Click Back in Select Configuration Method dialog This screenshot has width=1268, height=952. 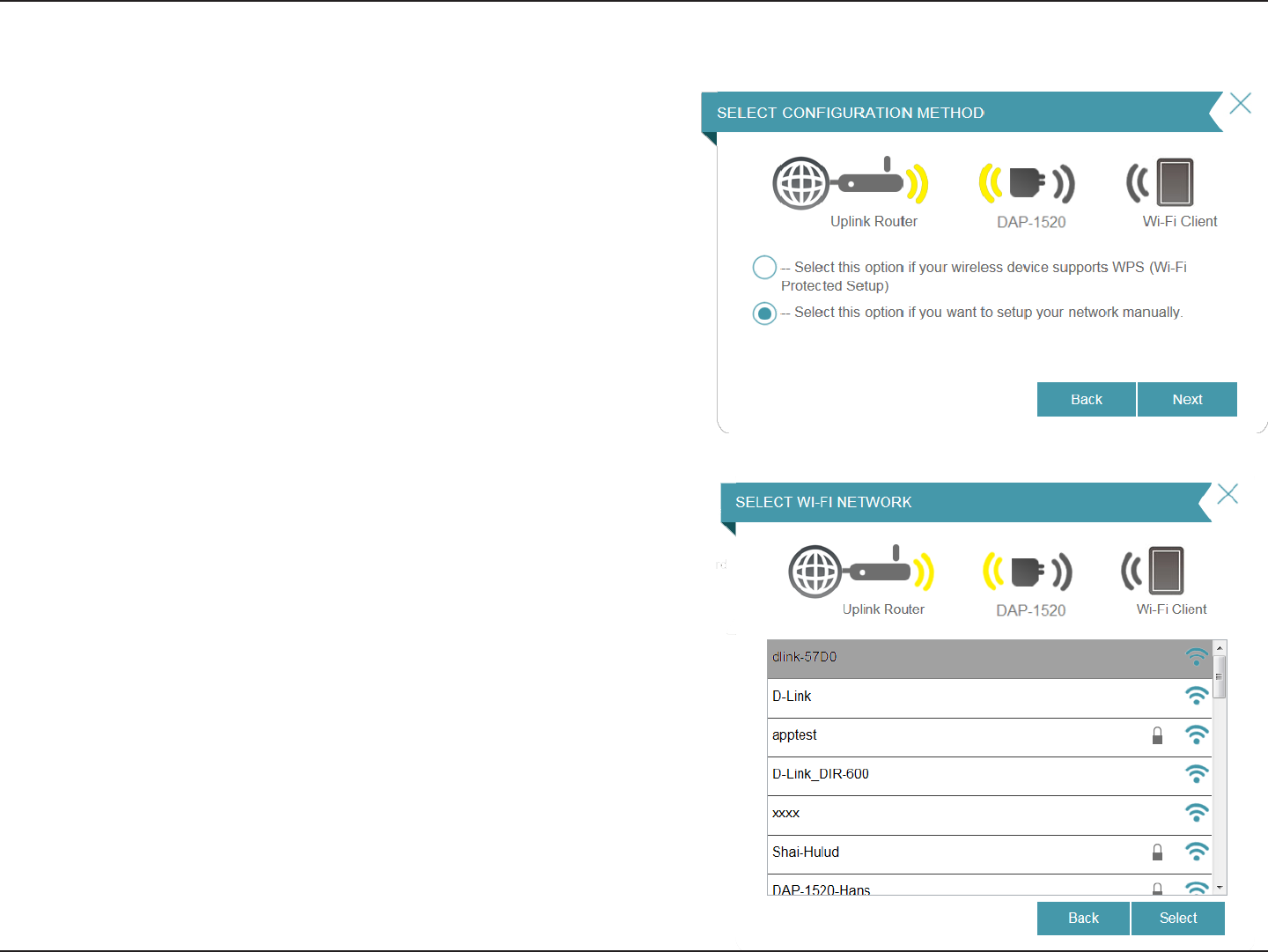1087,399
